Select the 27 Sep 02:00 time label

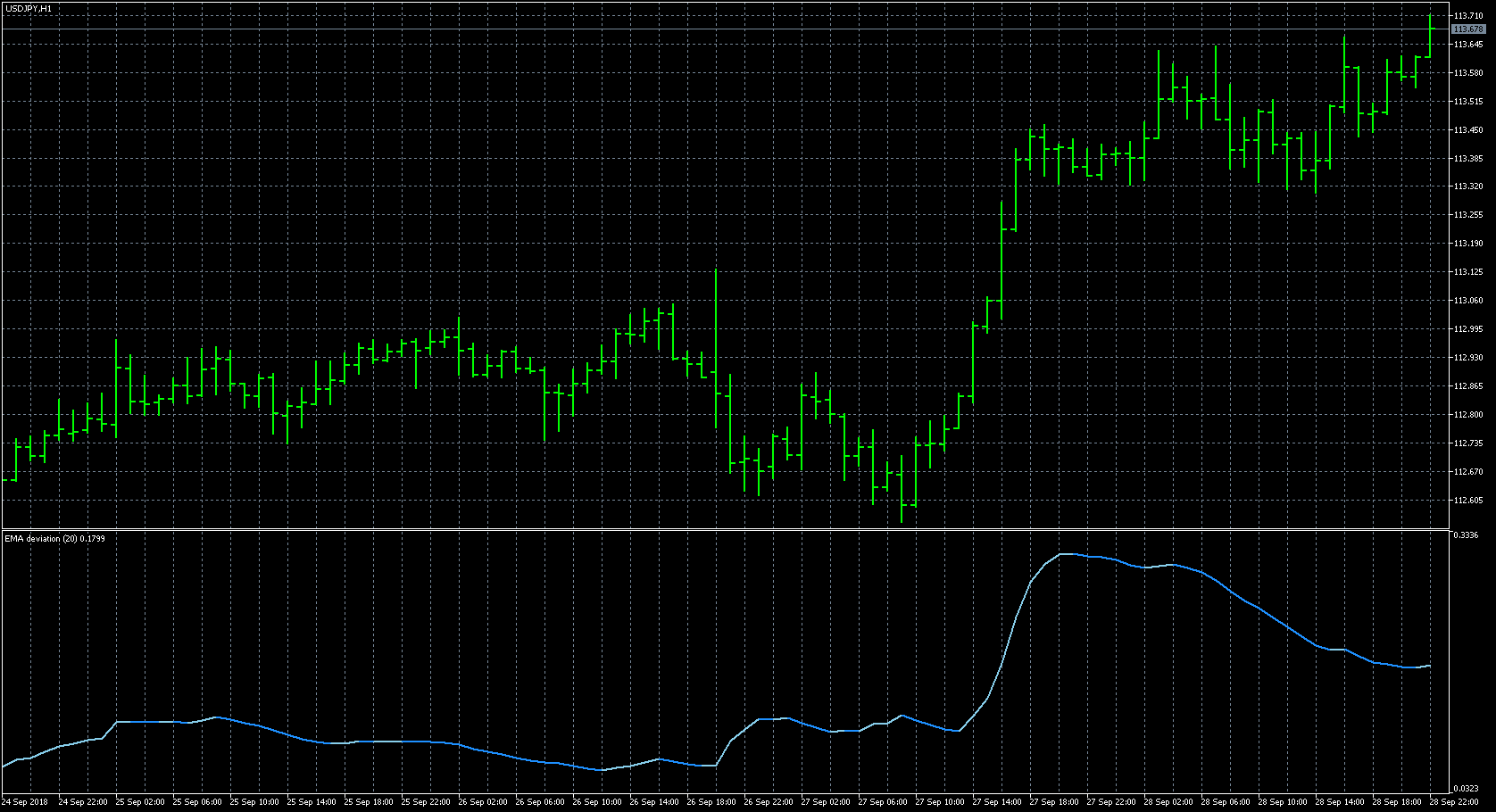point(826,802)
